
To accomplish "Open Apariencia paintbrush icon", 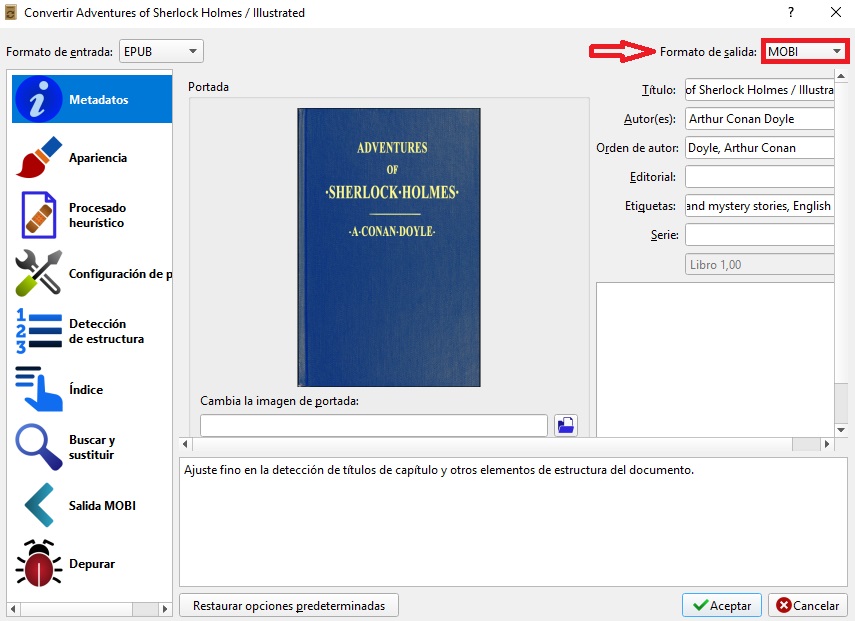I will point(39,157).
